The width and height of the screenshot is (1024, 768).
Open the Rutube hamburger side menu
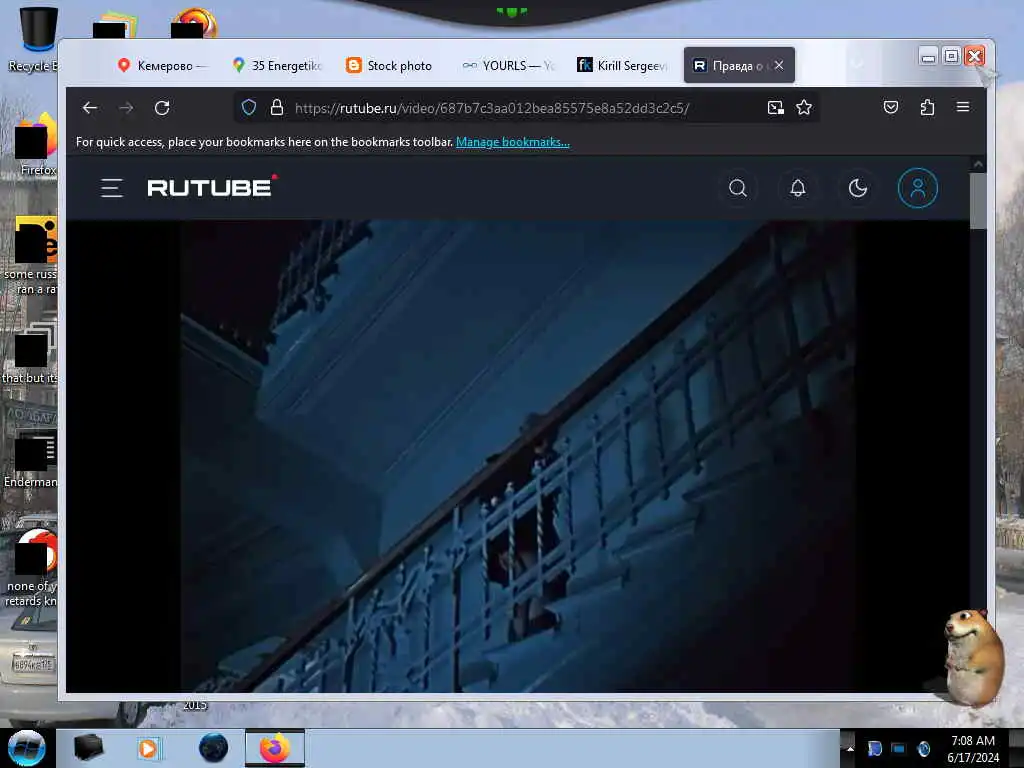(x=112, y=188)
